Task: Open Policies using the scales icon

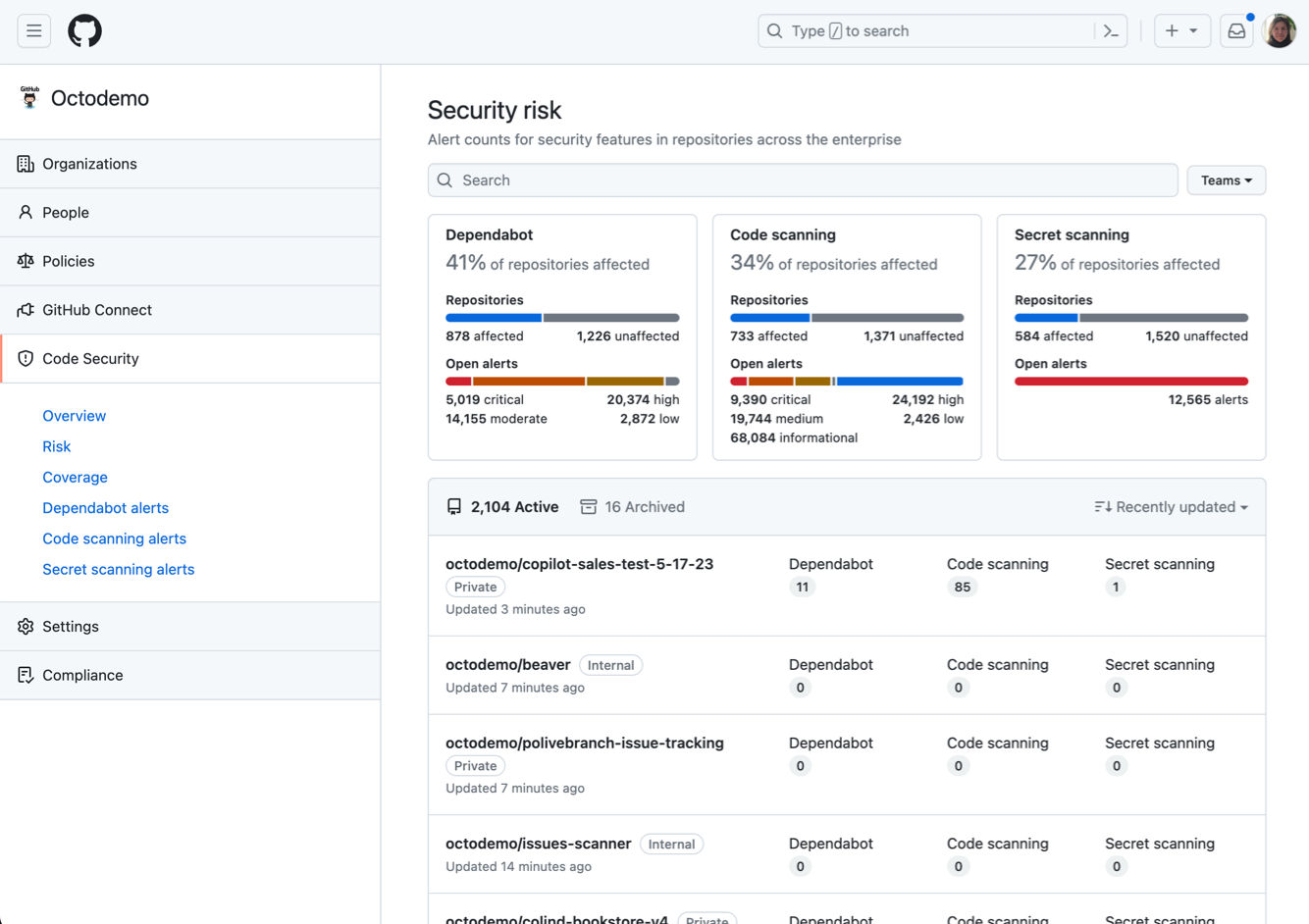Action: point(25,261)
